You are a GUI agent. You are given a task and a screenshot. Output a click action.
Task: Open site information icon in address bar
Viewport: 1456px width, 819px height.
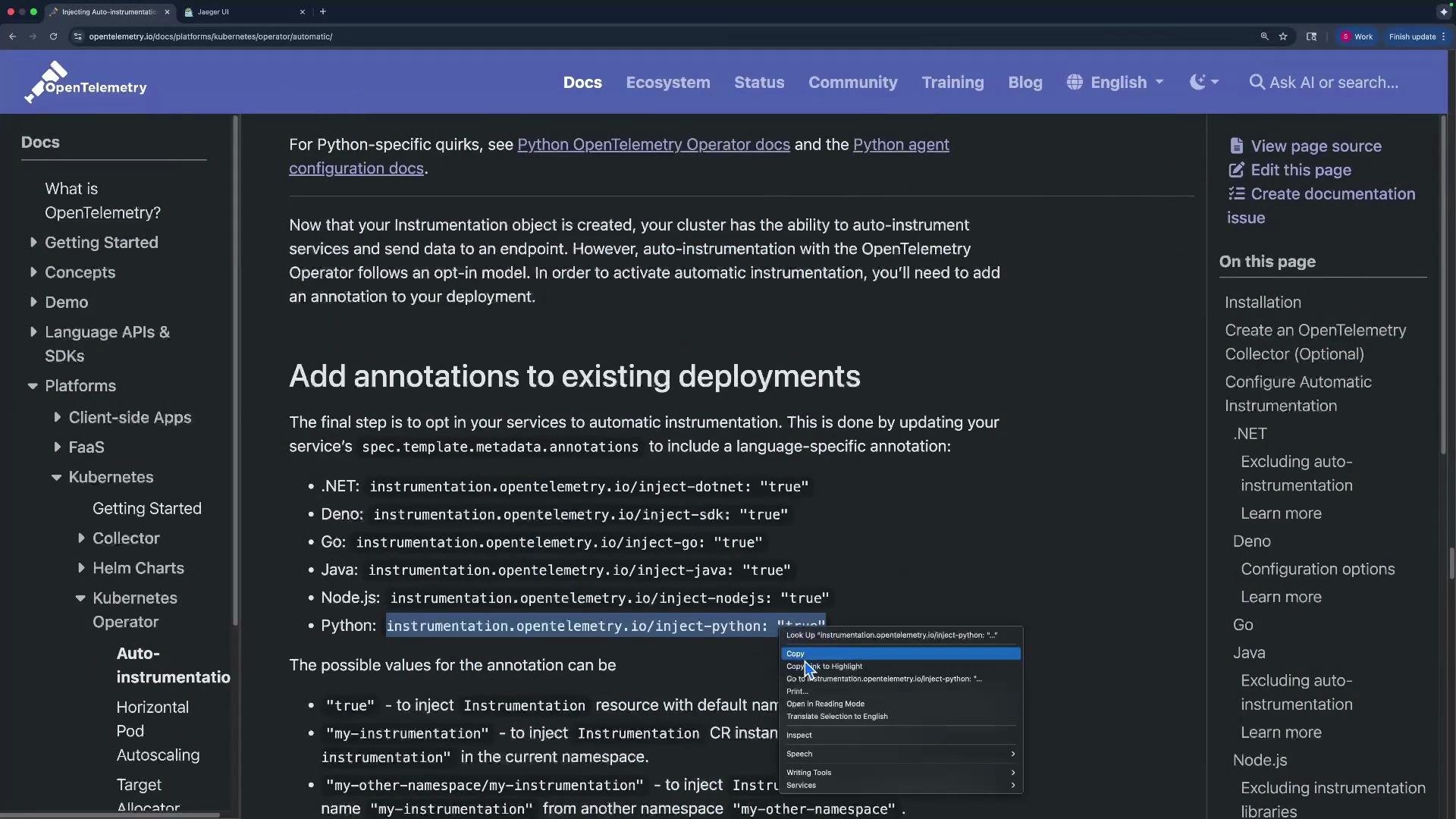click(77, 36)
